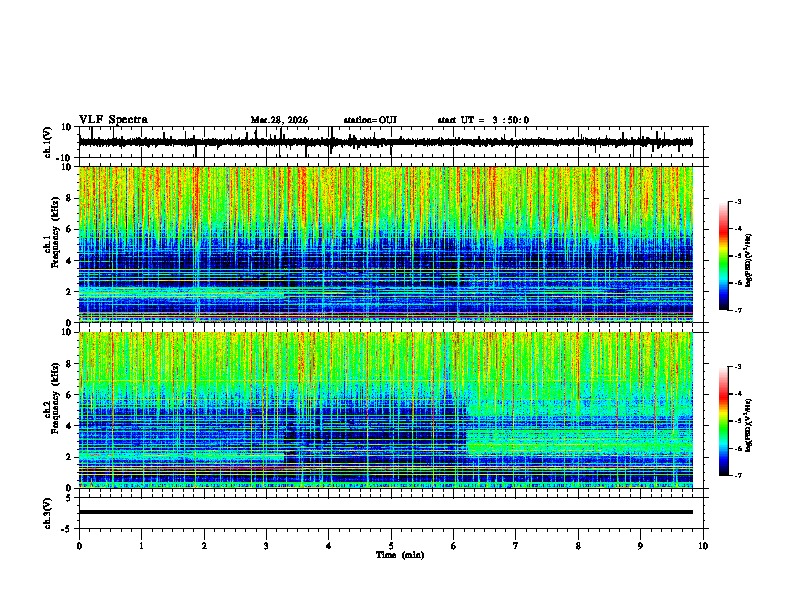The height and width of the screenshot is (612, 792).
Task: Click the date "Mar.28, 2026" in the header
Action: coord(279,120)
